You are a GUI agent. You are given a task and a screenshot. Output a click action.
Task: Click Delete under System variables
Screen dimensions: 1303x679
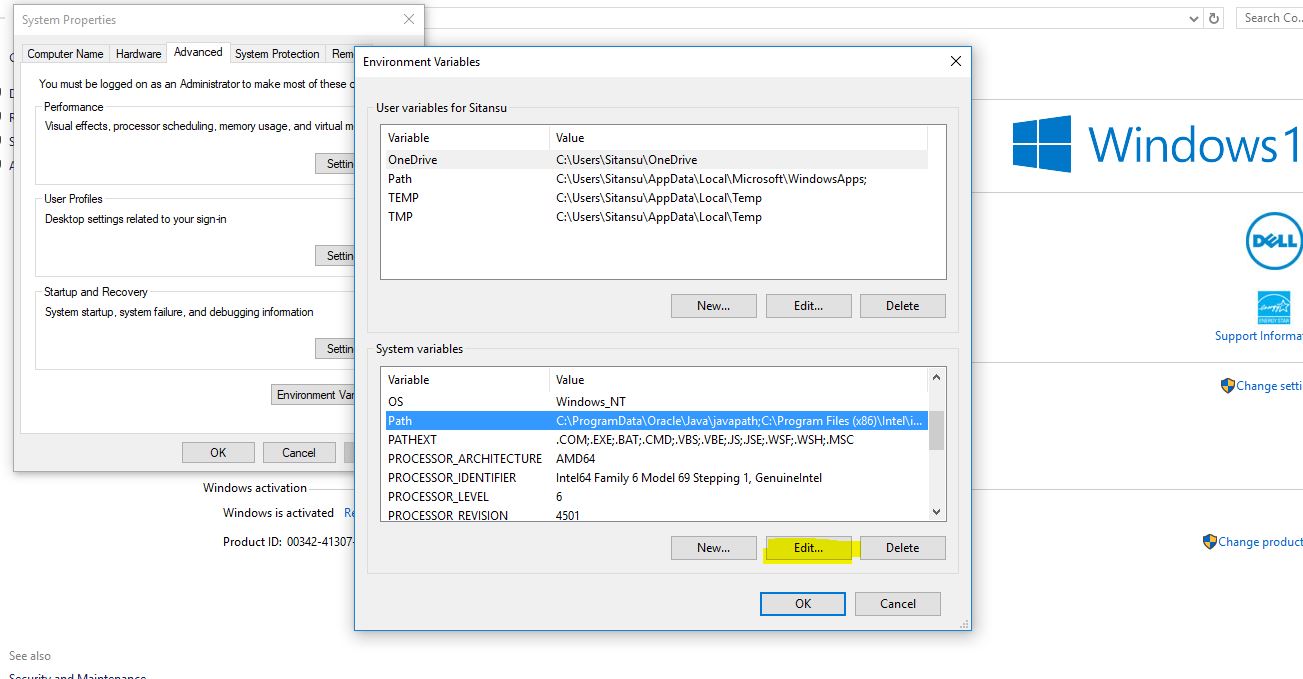point(902,547)
